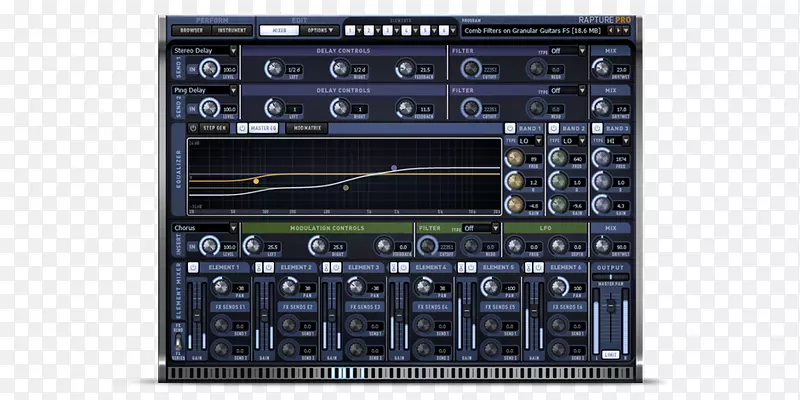The image size is (800, 400).
Task: Click the Chorus insert Level knob
Action: [x=208, y=247]
